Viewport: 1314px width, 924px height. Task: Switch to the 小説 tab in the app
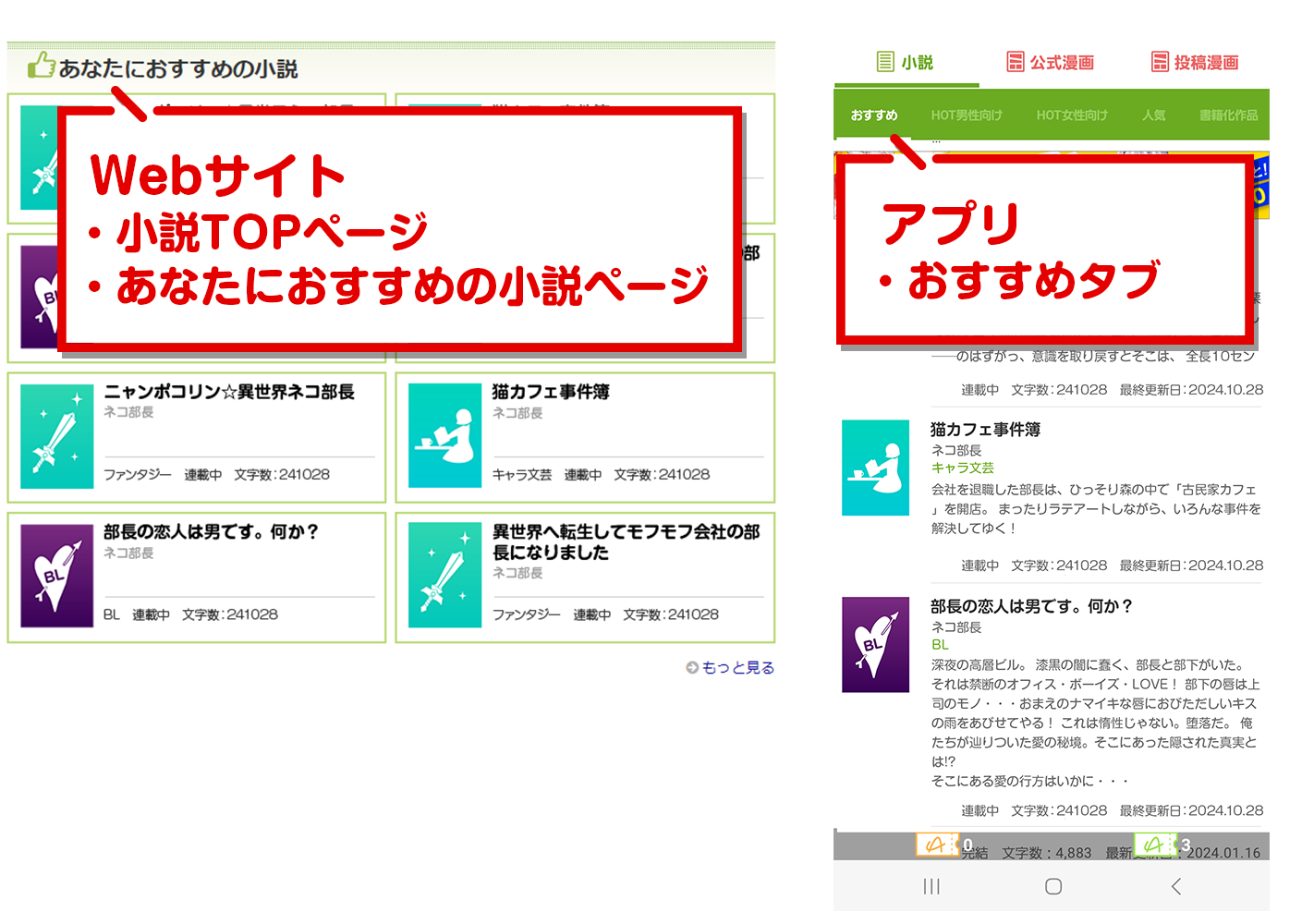pyautogui.click(x=906, y=62)
